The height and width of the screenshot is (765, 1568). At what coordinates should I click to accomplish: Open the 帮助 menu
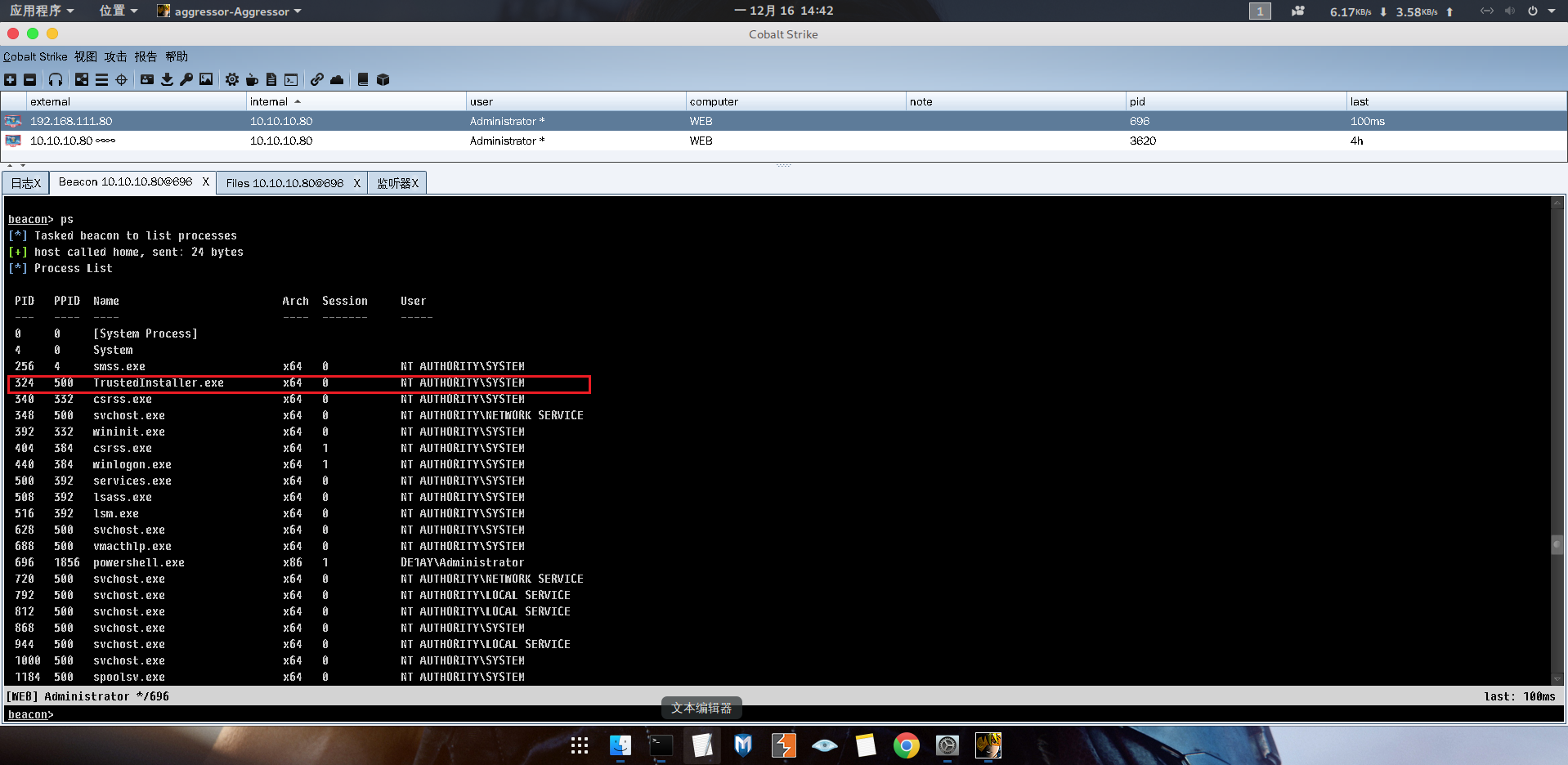(x=177, y=56)
